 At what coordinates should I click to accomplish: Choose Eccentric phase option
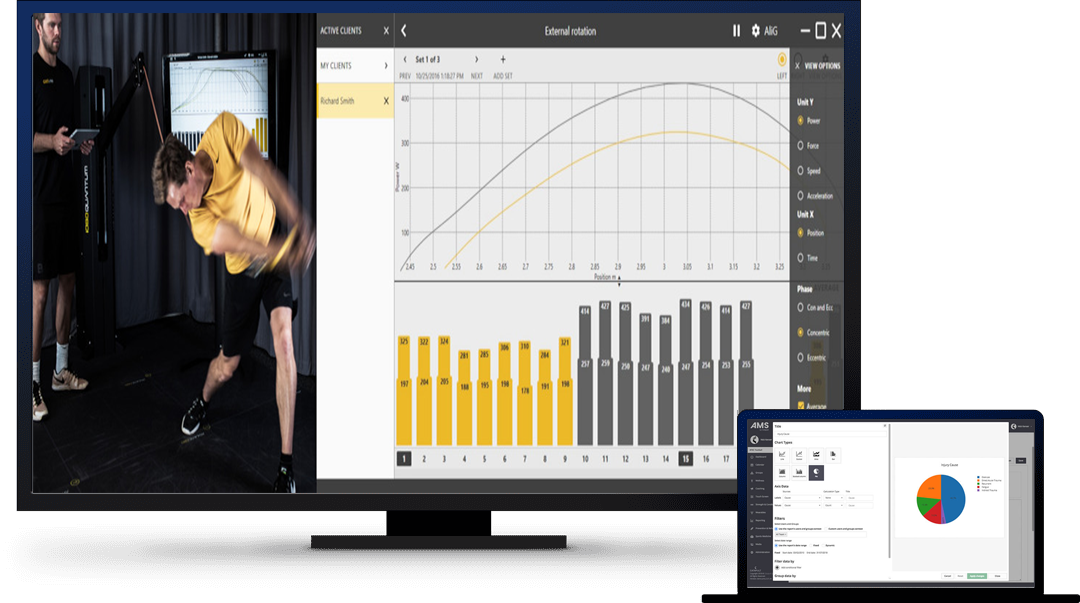pos(800,357)
